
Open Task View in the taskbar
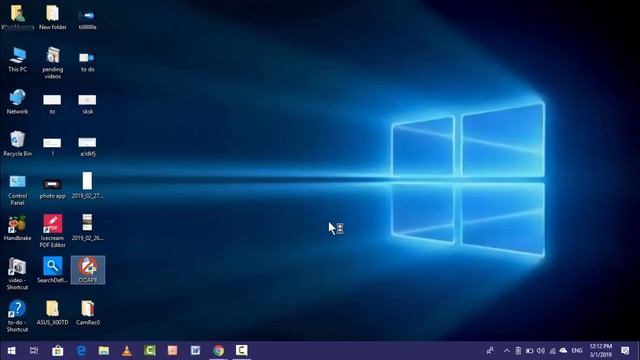coord(34,351)
